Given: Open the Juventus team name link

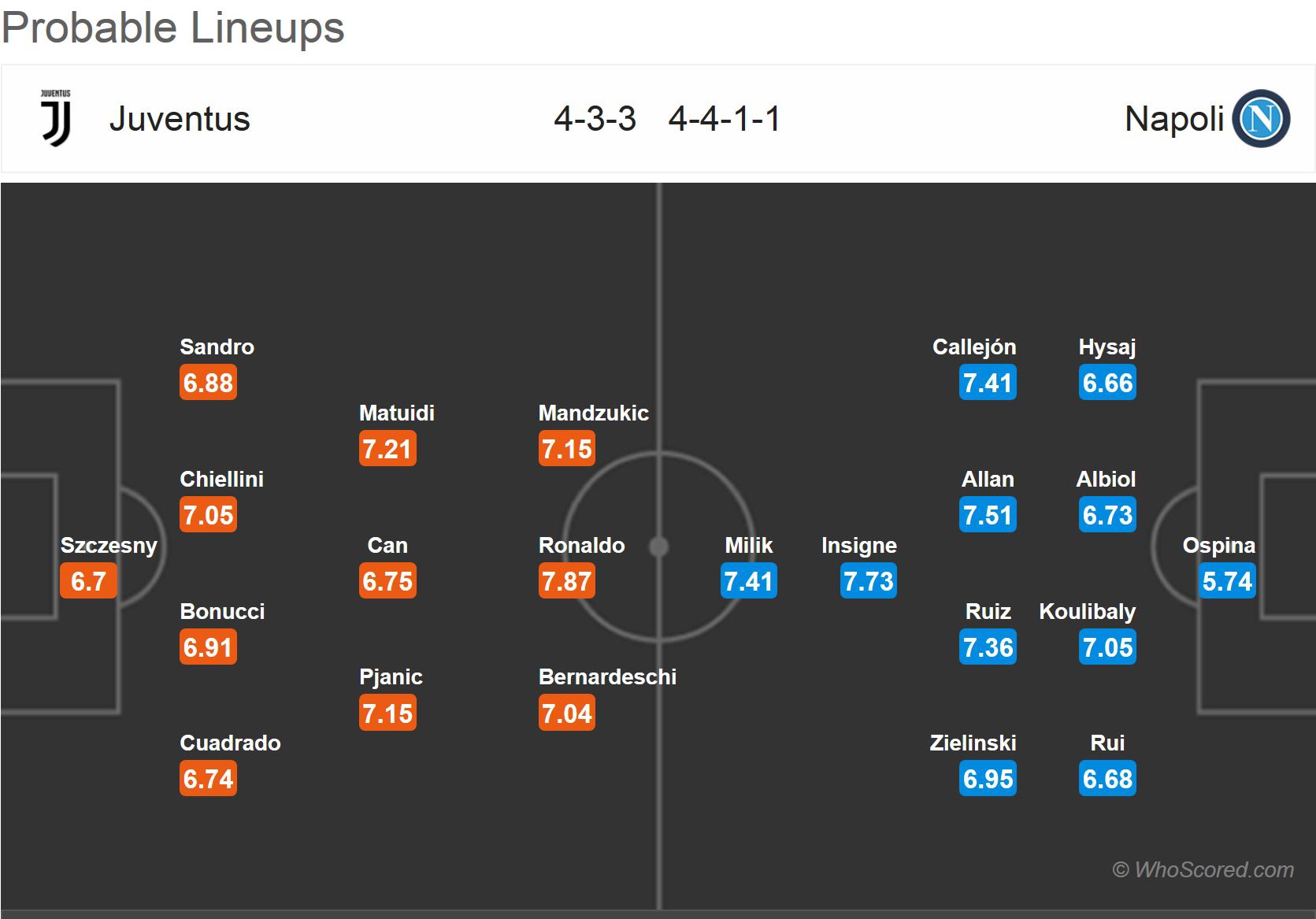Looking at the screenshot, I should pos(180,119).
